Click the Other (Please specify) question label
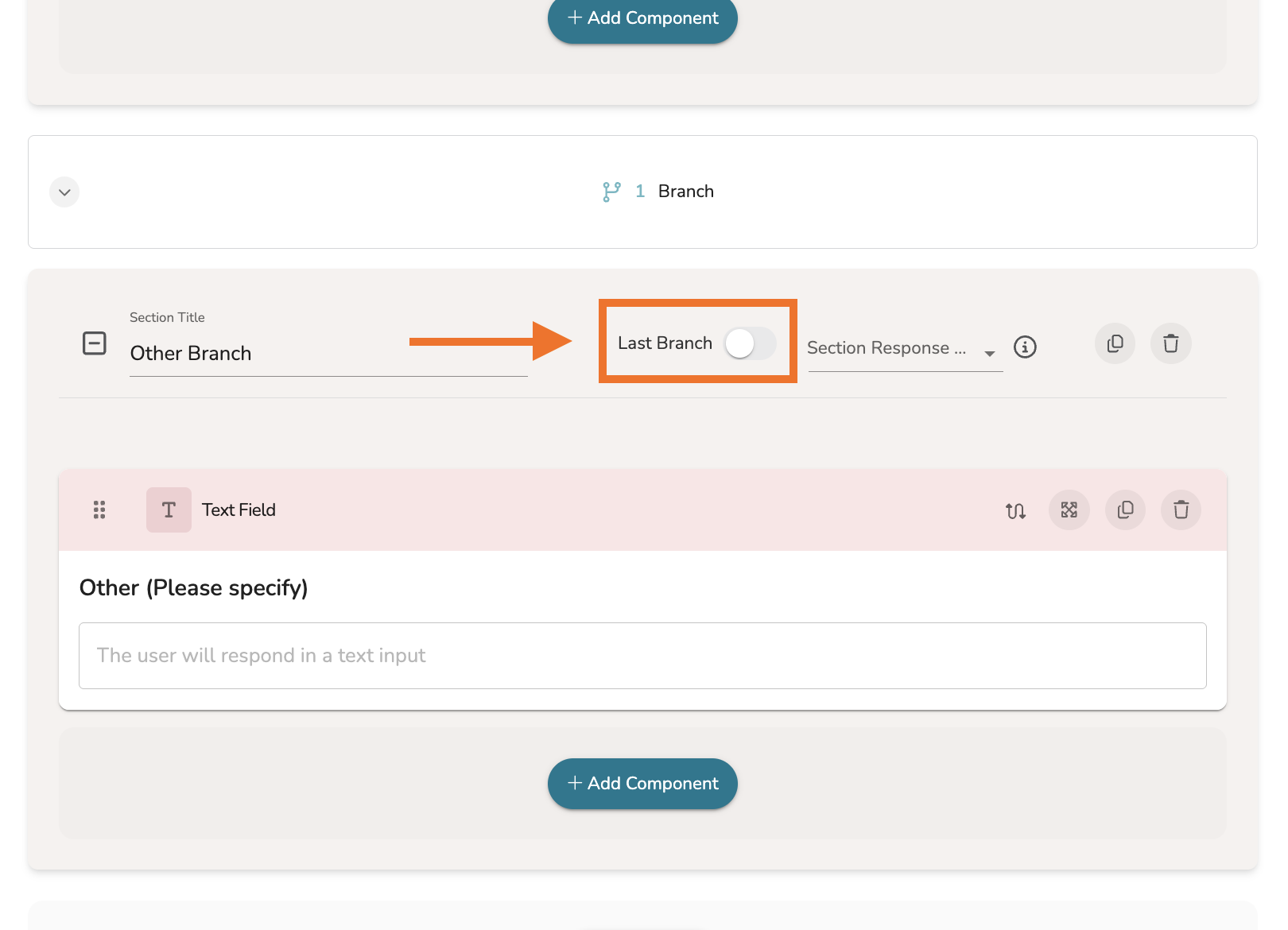Viewport: 1288px width, 930px height. [193, 588]
